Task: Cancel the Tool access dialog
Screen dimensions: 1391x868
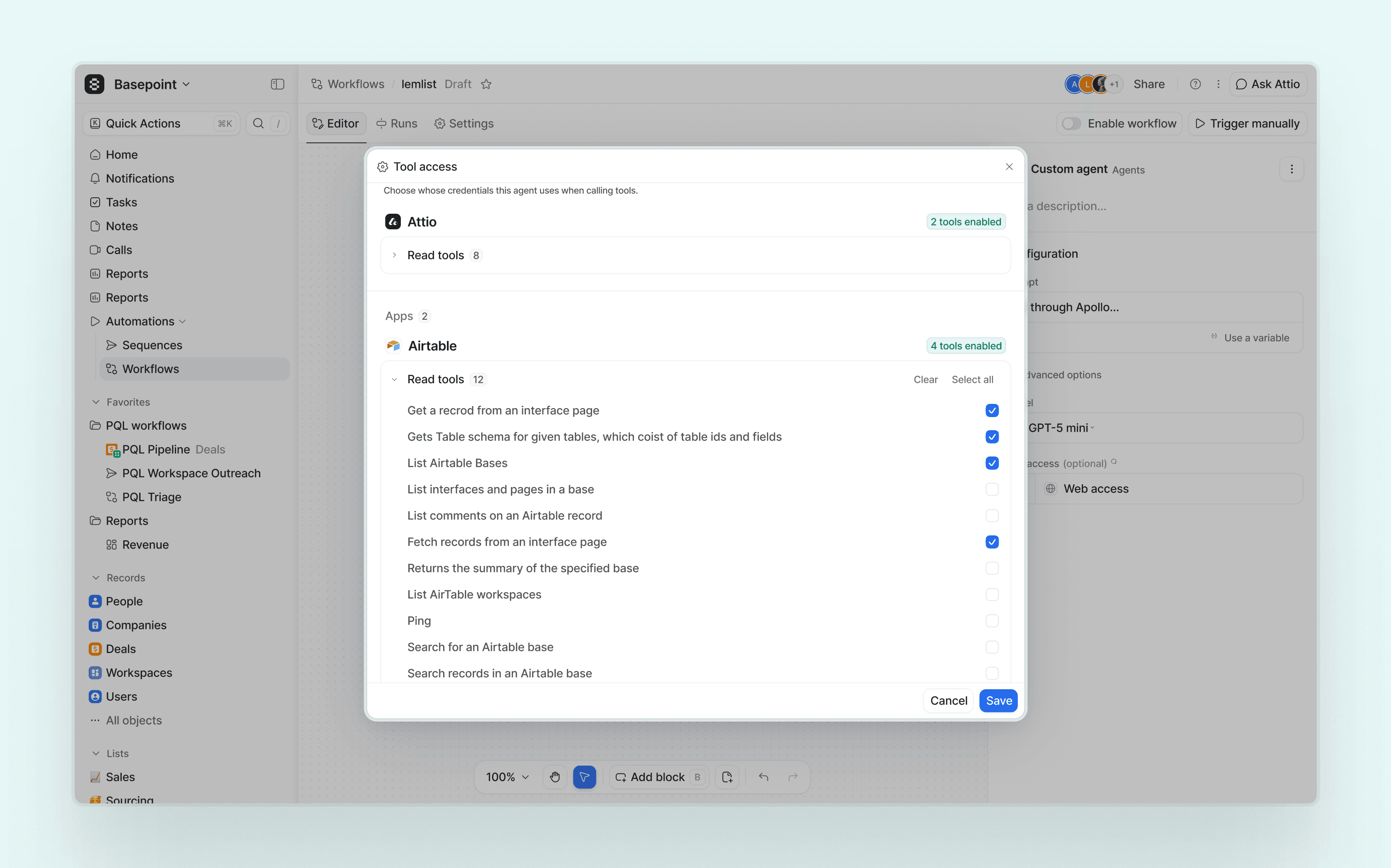Action: pos(949,701)
